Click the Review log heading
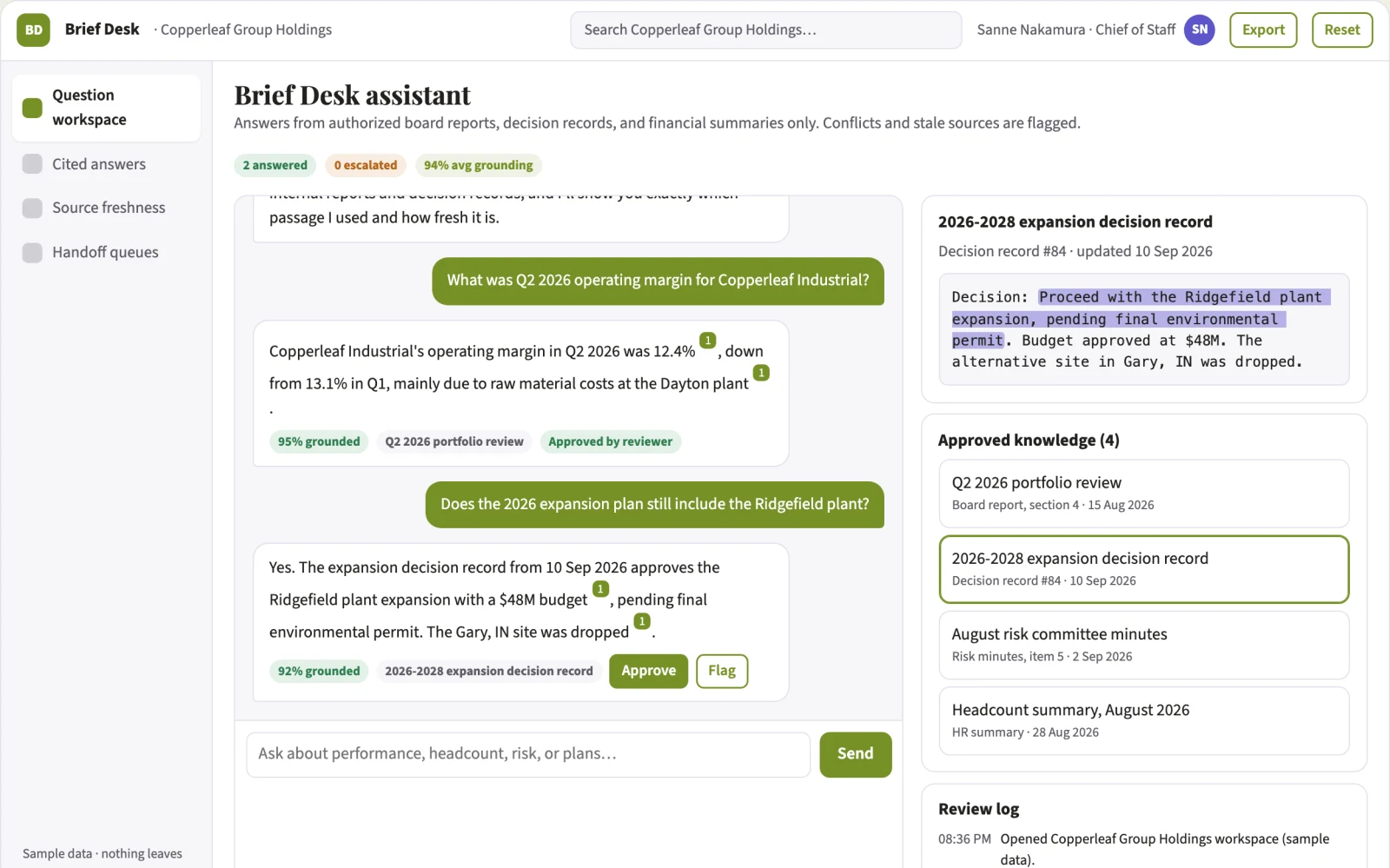The height and width of the screenshot is (868, 1390). tap(979, 809)
